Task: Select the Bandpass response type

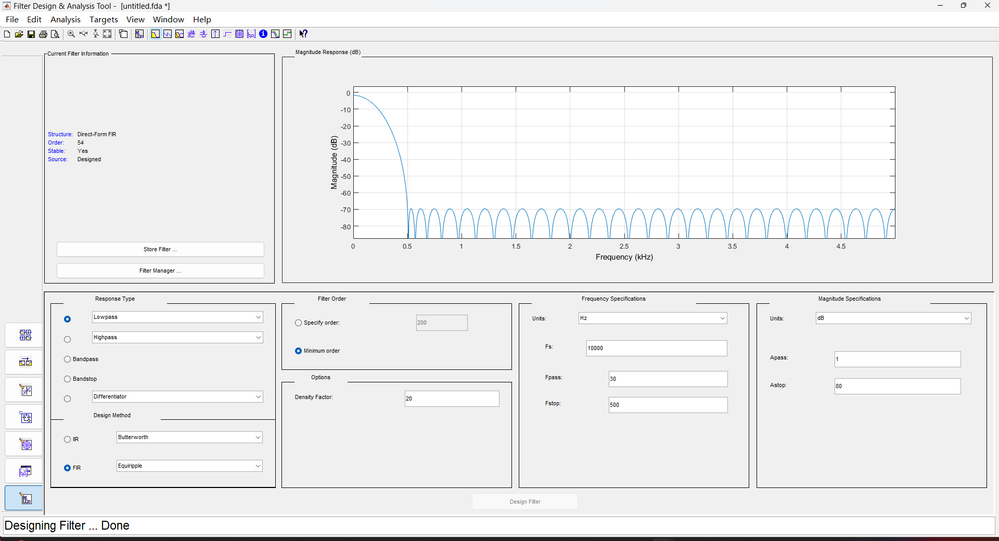Action: coord(67,358)
